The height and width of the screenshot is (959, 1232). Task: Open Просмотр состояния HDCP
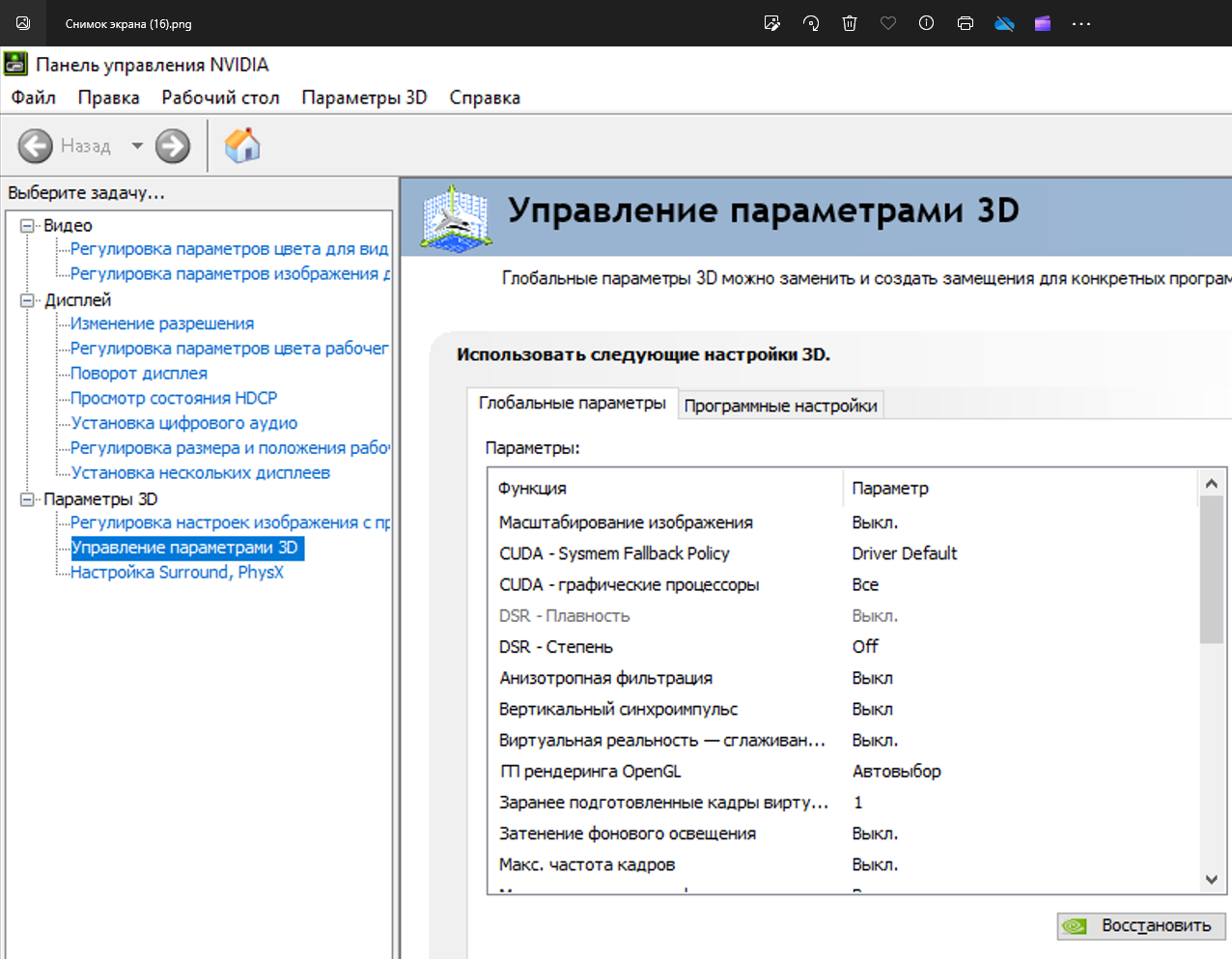pyautogui.click(x=174, y=398)
